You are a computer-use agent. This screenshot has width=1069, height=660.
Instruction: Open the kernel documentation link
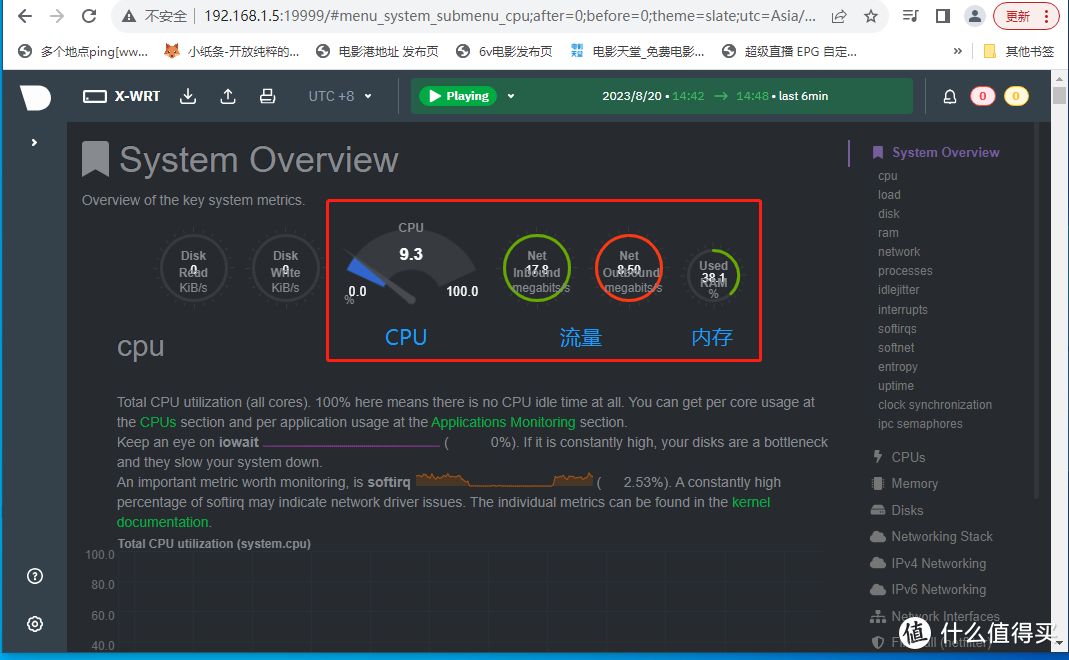(x=750, y=502)
